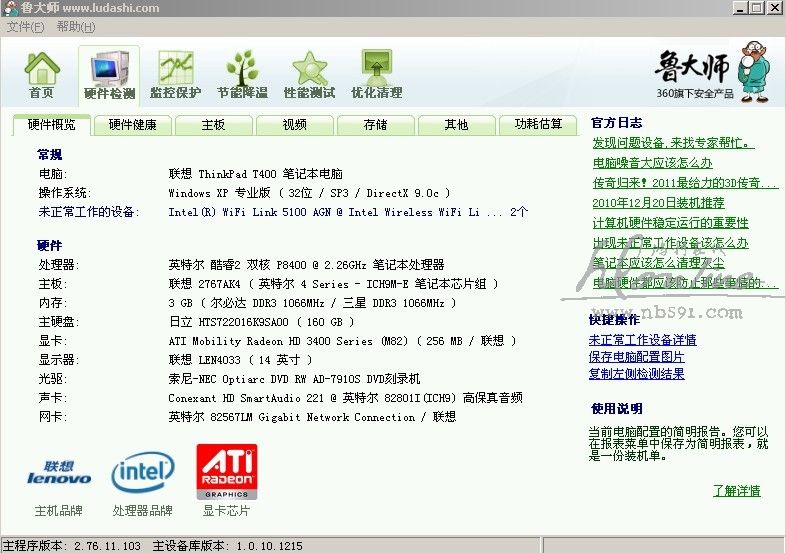
Task: Switch to the 硬件健康 tab
Action: (x=133, y=125)
